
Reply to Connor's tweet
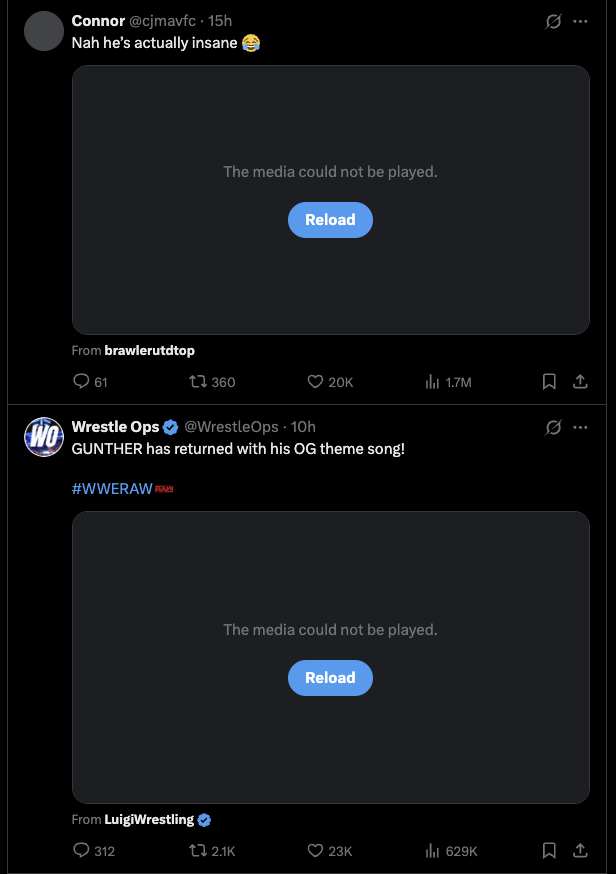click(82, 381)
